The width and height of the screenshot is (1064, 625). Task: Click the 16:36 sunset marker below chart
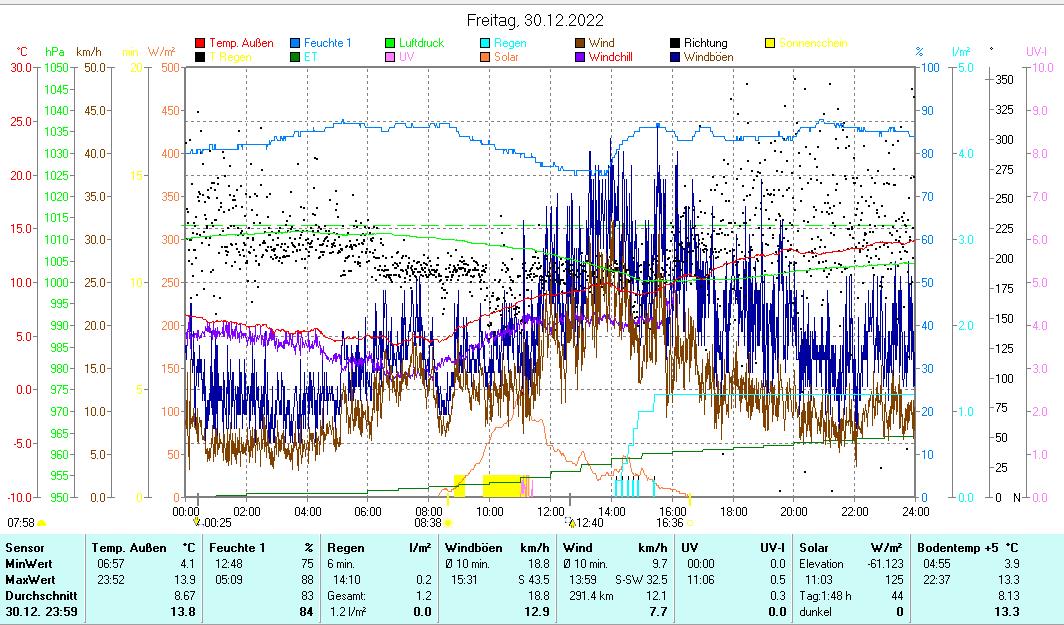(x=670, y=522)
